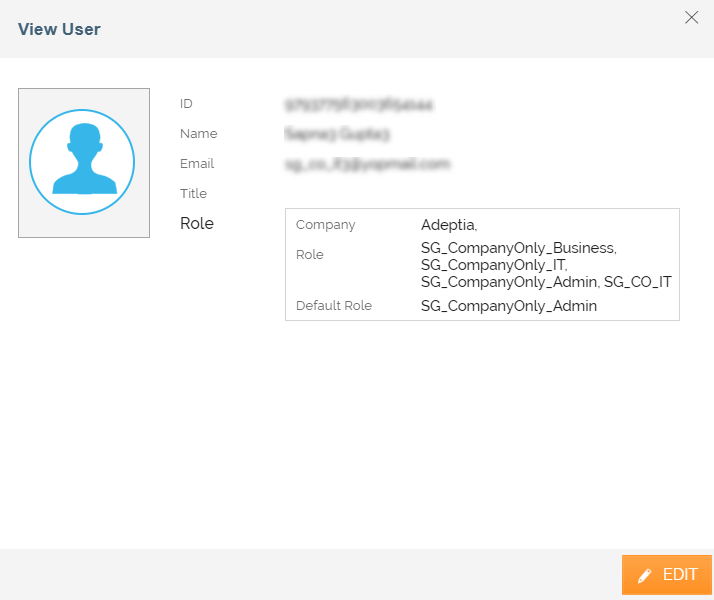The width and height of the screenshot is (714, 600).
Task: Select the SG_CO_IT role text
Action: pos(637,283)
